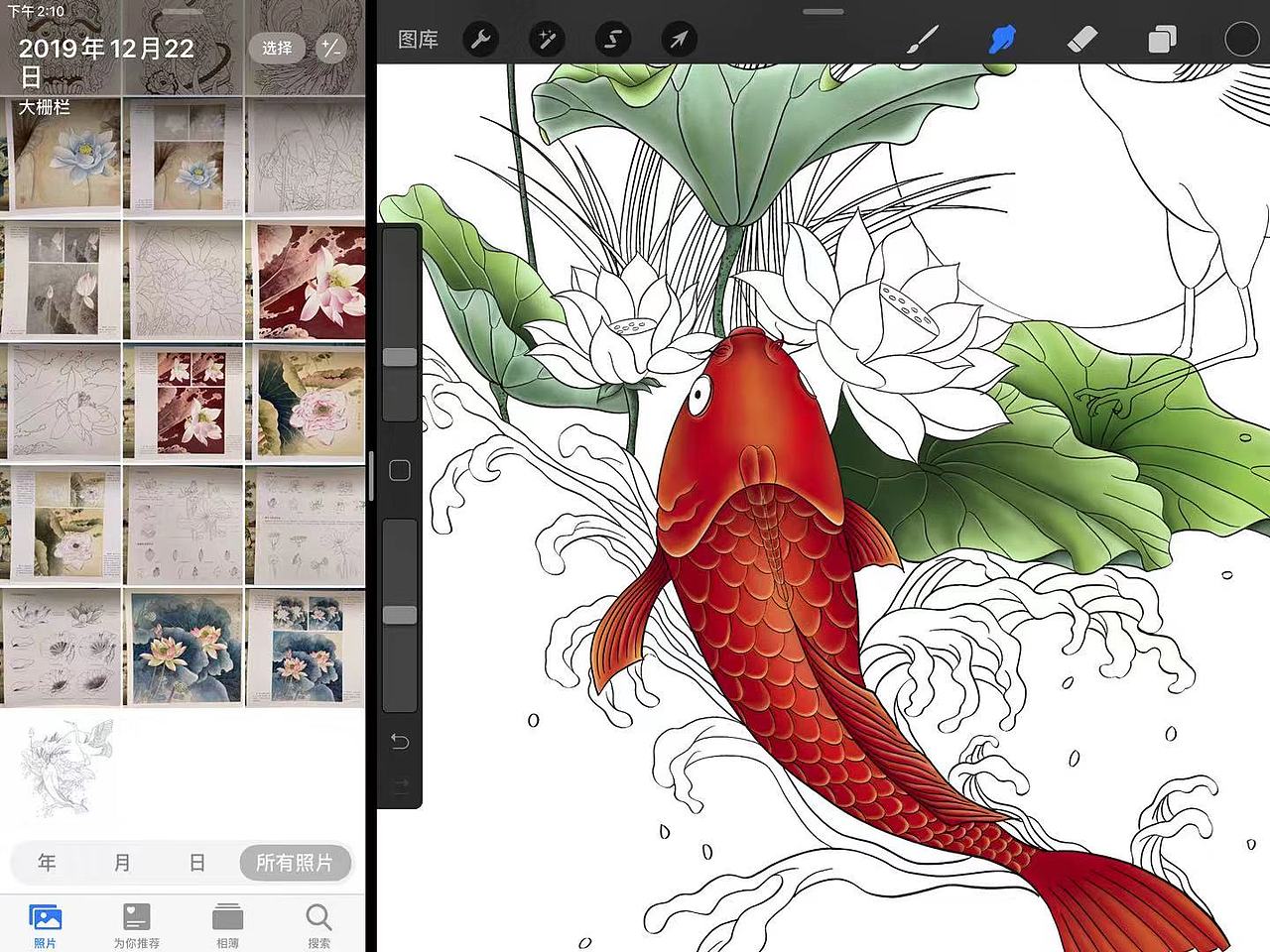Tap the Redo arrow in sidebar
Screen dimensions: 1270x952
coord(400,785)
